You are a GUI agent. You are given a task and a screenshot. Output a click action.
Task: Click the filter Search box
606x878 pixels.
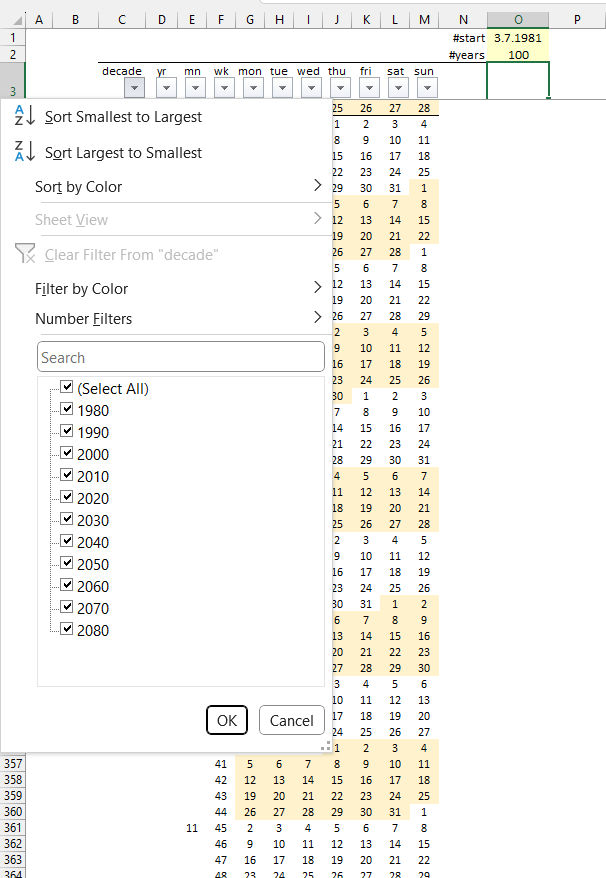point(181,357)
